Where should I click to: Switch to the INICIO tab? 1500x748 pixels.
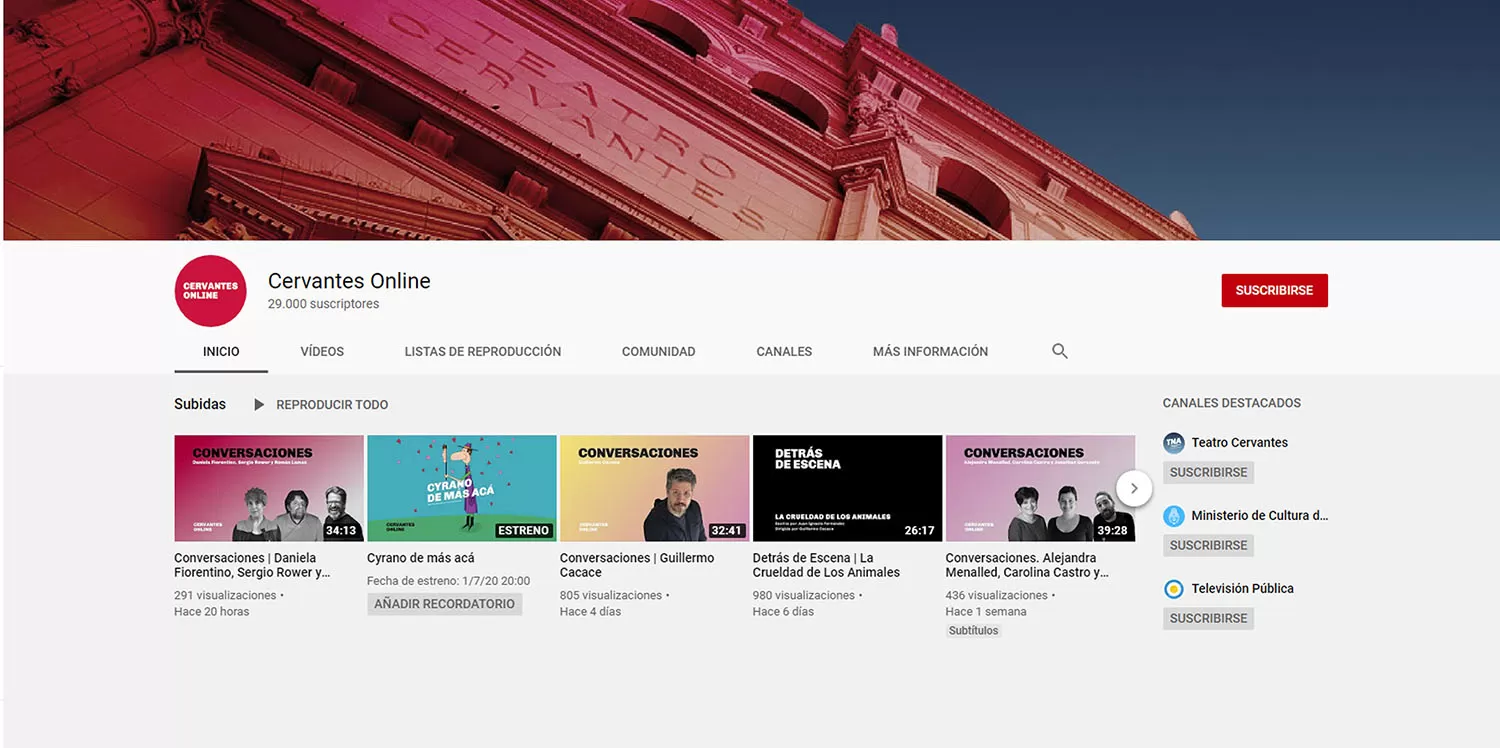click(x=221, y=352)
